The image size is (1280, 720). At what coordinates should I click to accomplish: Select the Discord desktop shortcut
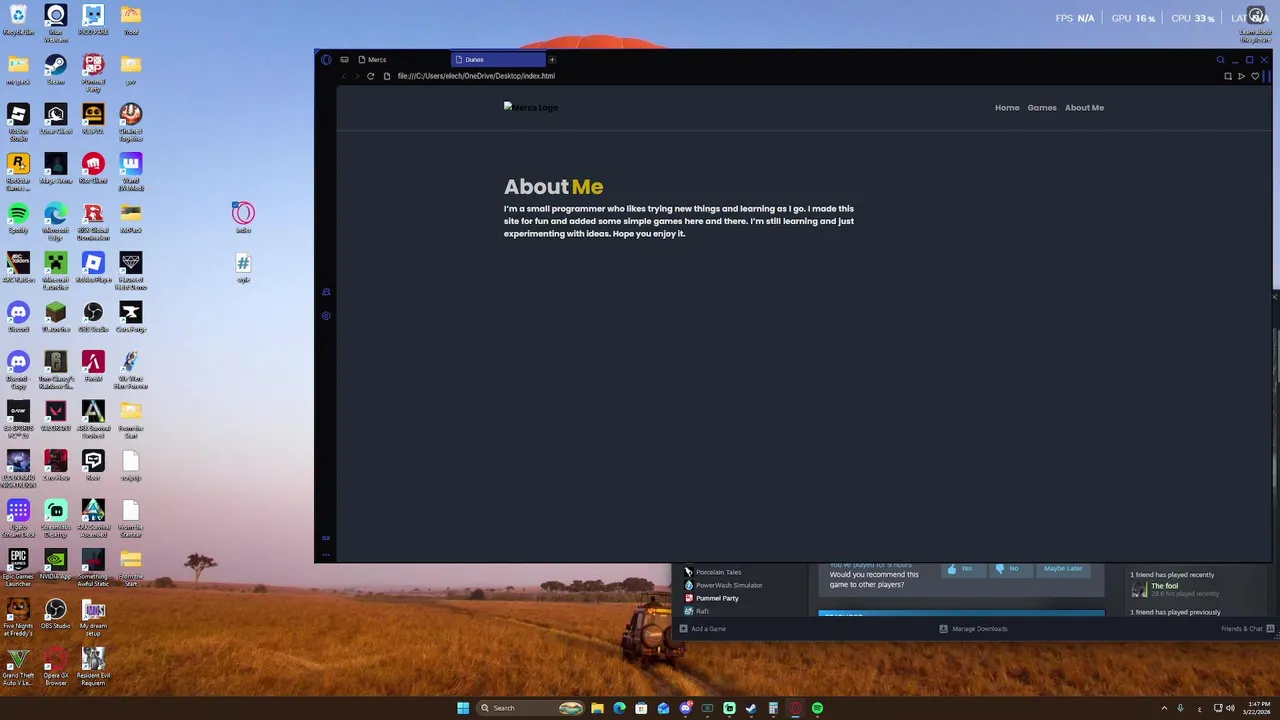coord(18,317)
